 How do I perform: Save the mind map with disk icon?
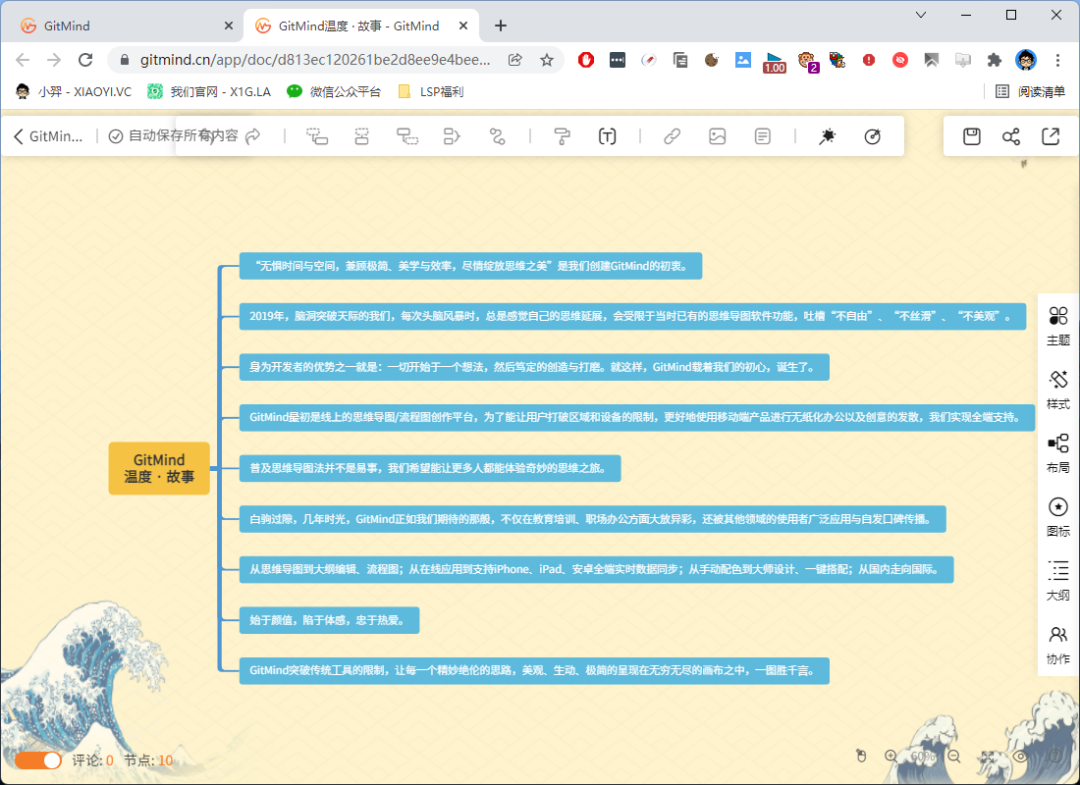point(971,136)
